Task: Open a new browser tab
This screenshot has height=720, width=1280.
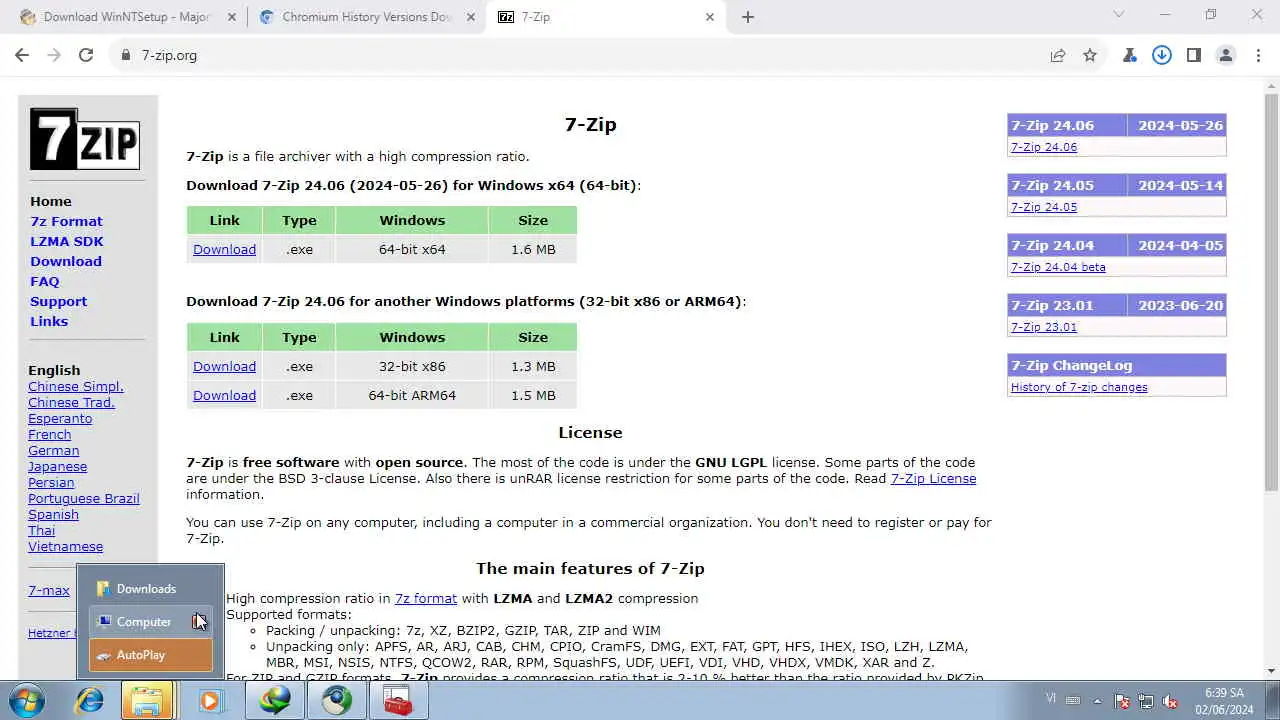Action: pyautogui.click(x=748, y=17)
